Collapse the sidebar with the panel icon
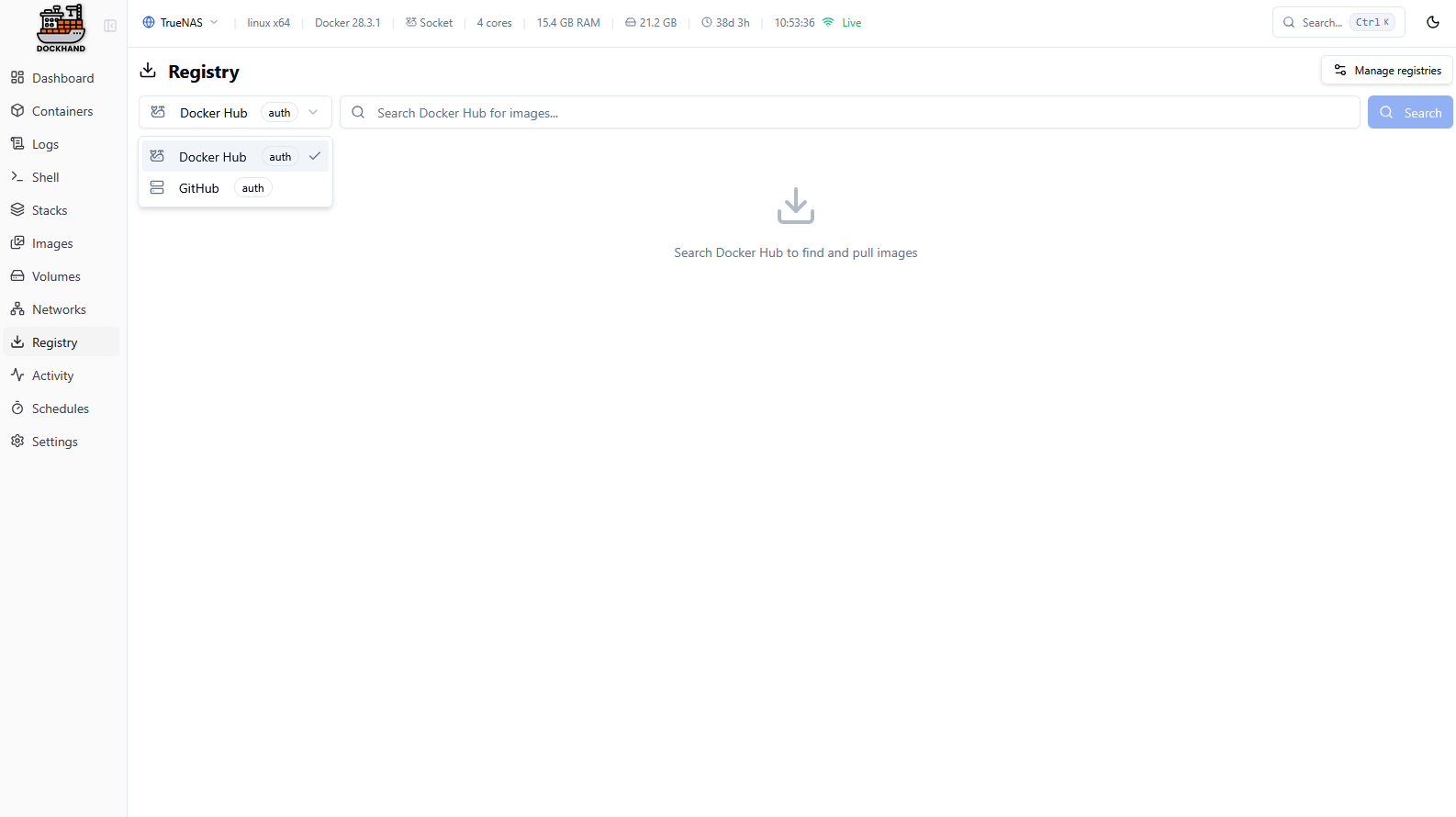 point(110,26)
